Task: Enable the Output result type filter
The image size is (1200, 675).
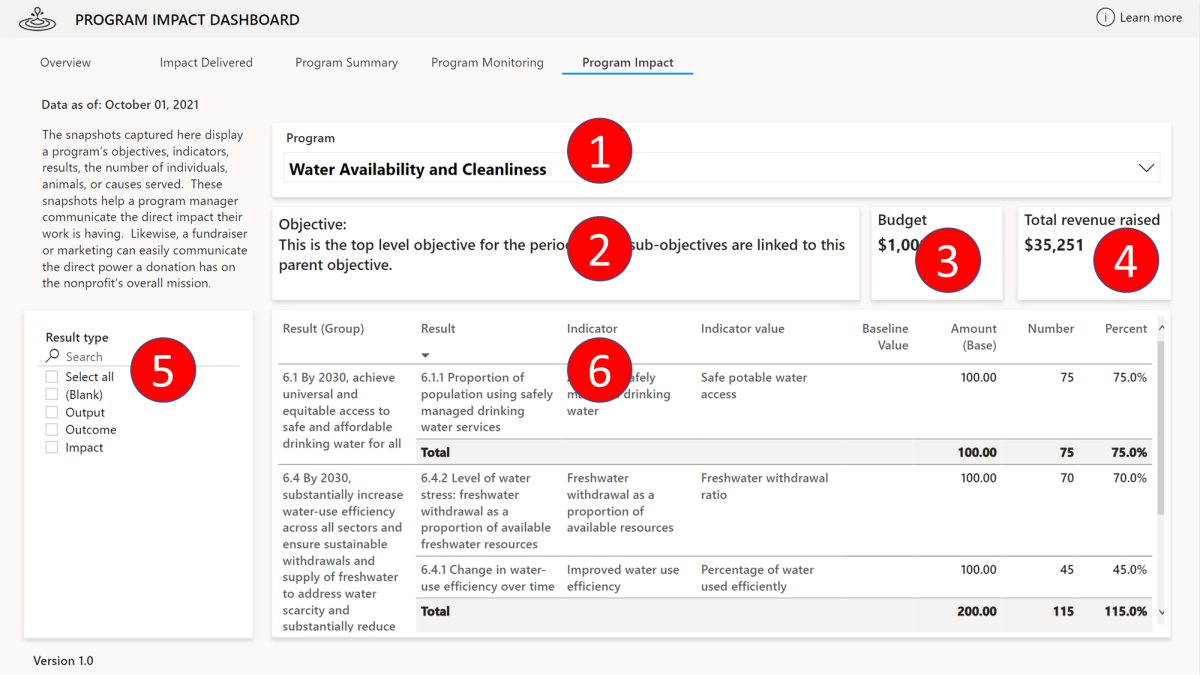Action: point(51,412)
